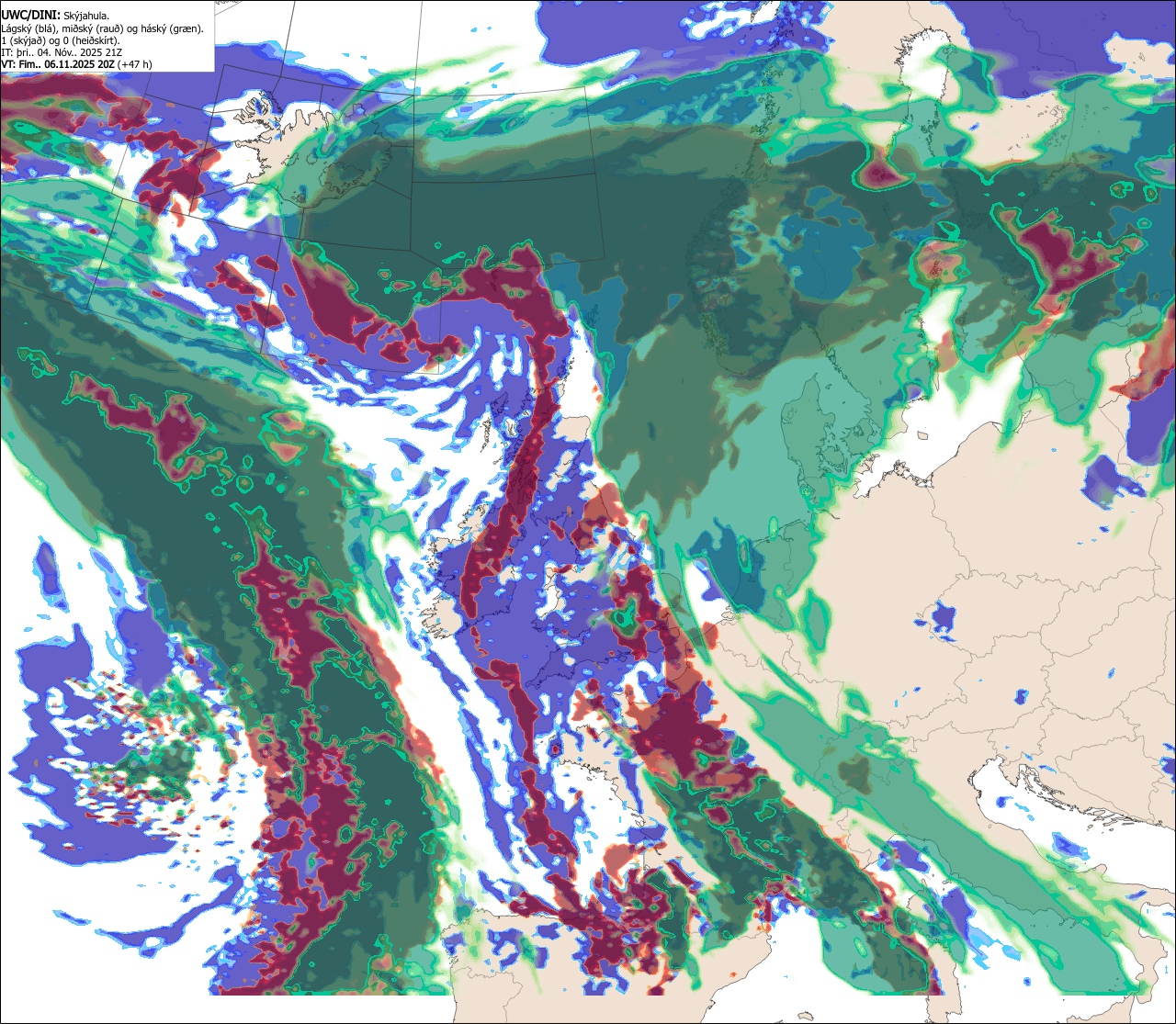Screen dimensions: 1176x1024
Task: Click the 'Lágský (blá), miðský (rauð)' legend line
Action: (x=103, y=28)
